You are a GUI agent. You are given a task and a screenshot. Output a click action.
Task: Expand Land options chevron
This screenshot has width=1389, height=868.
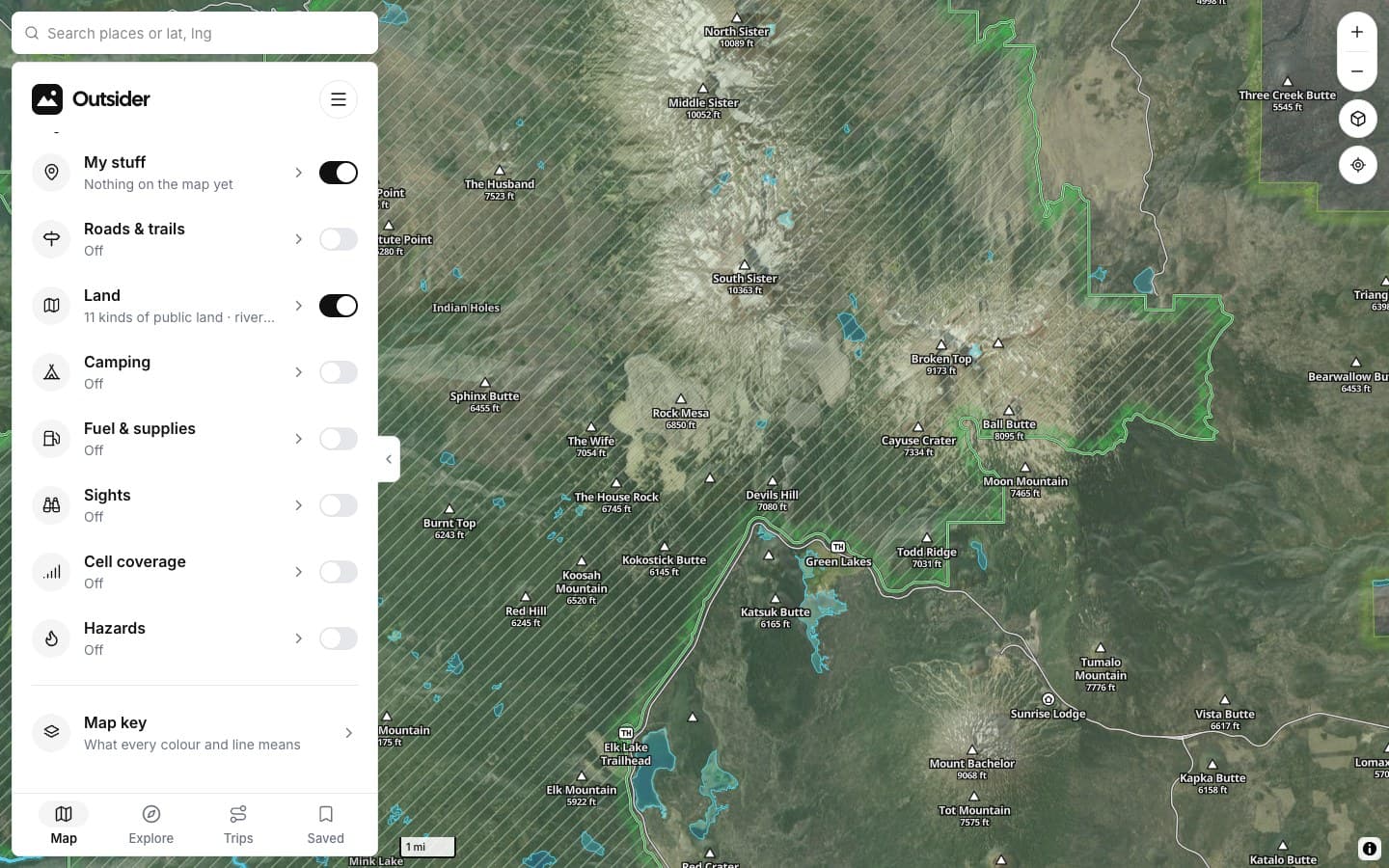click(x=298, y=306)
